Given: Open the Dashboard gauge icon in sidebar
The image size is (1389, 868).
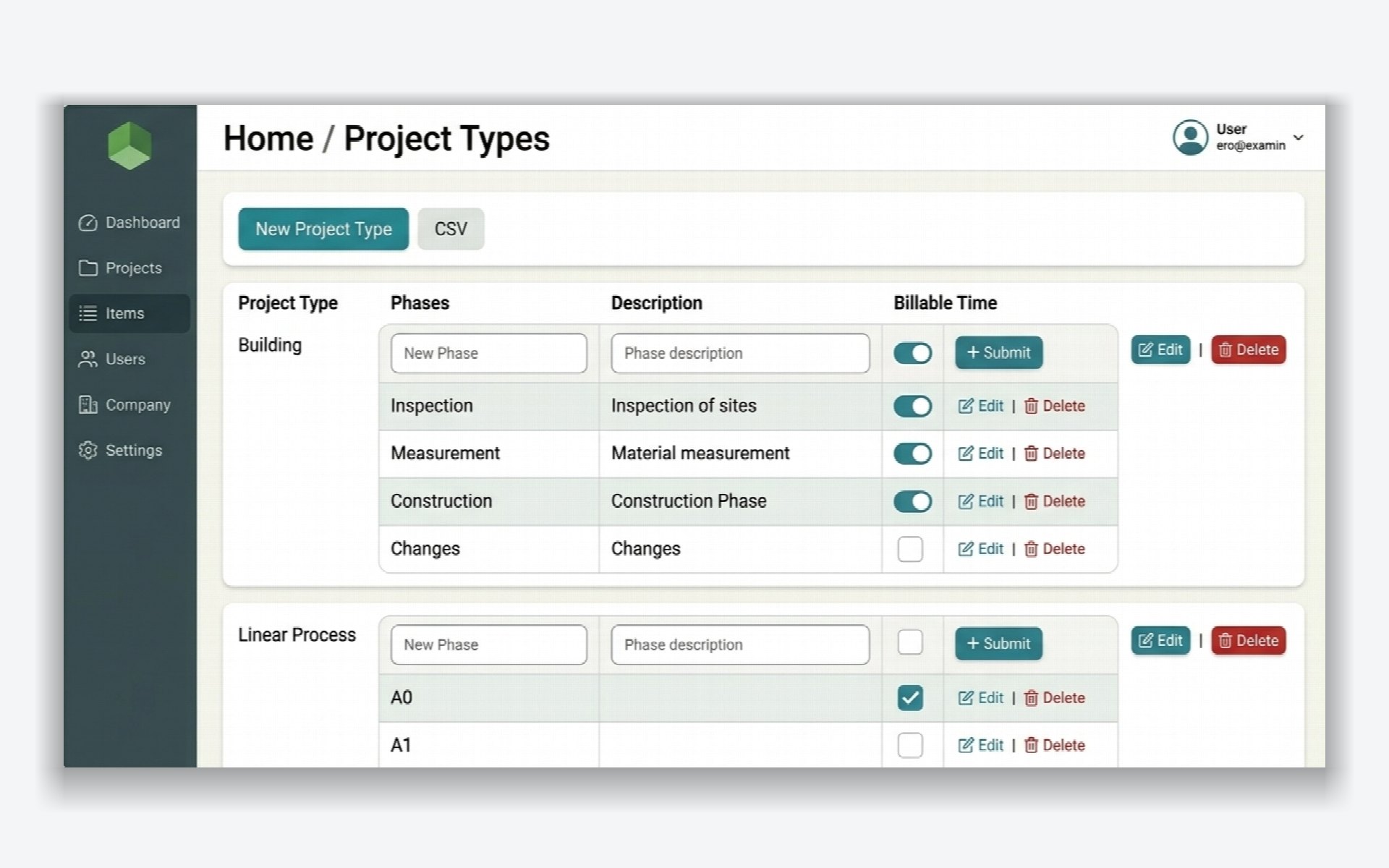Looking at the screenshot, I should pos(88,223).
